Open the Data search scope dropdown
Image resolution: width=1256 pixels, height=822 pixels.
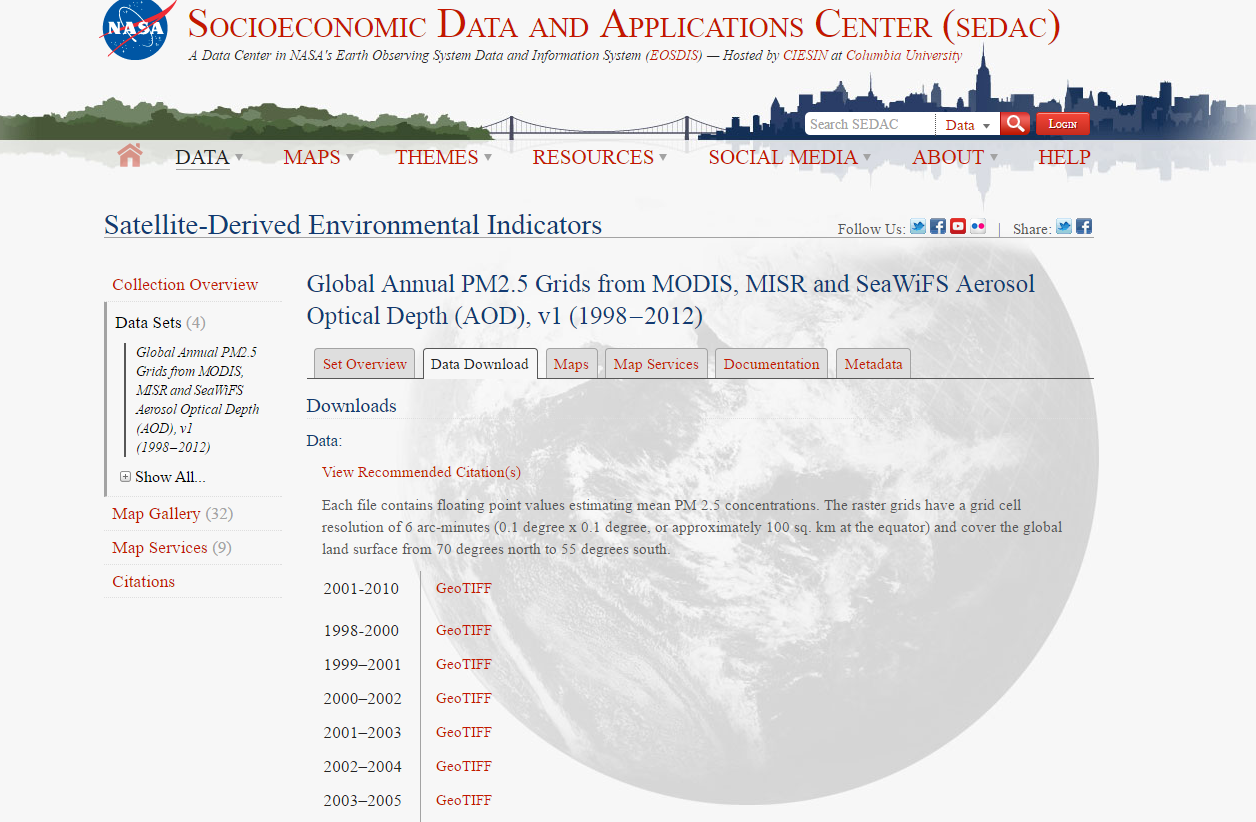coord(967,124)
